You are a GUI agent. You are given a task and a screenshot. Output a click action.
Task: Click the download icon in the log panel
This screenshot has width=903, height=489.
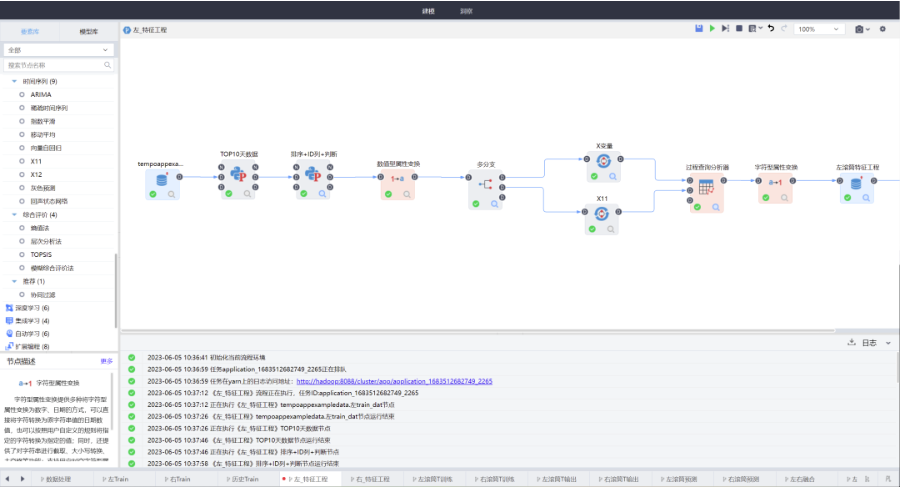pos(851,342)
